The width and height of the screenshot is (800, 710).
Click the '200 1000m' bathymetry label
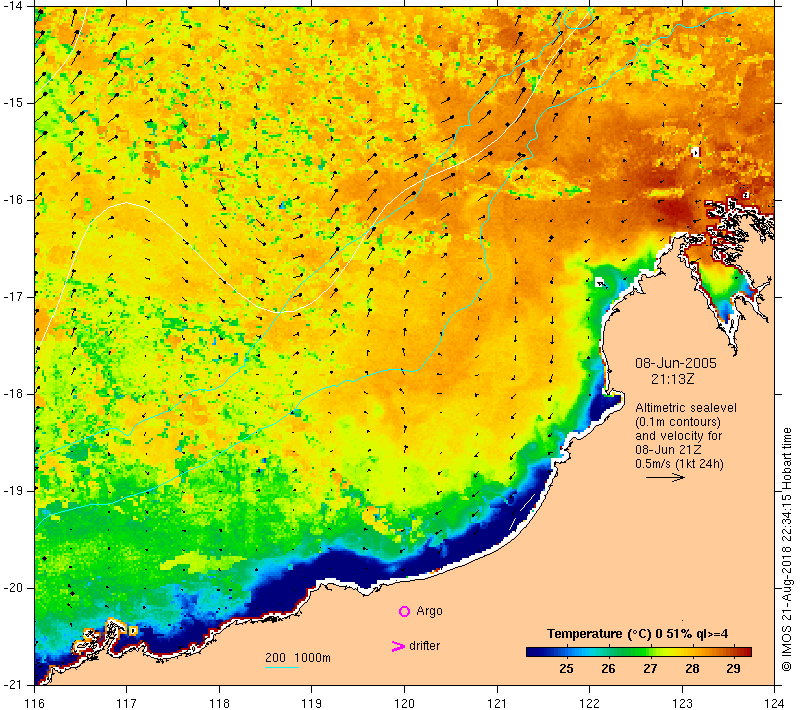coord(298,658)
